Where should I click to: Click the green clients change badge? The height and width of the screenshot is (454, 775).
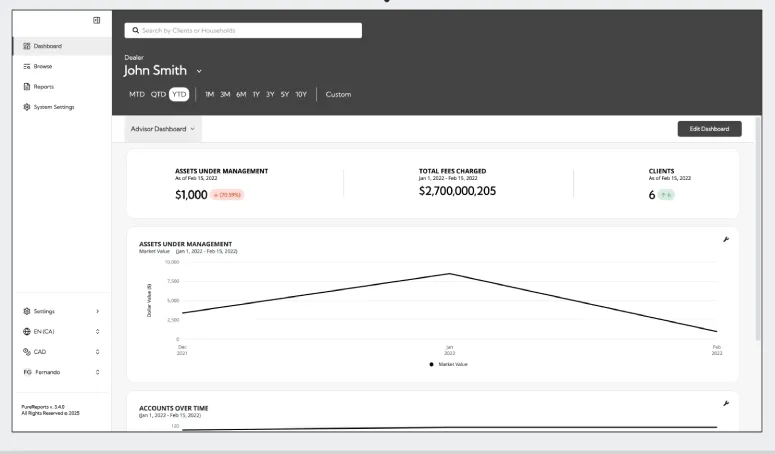(666, 195)
